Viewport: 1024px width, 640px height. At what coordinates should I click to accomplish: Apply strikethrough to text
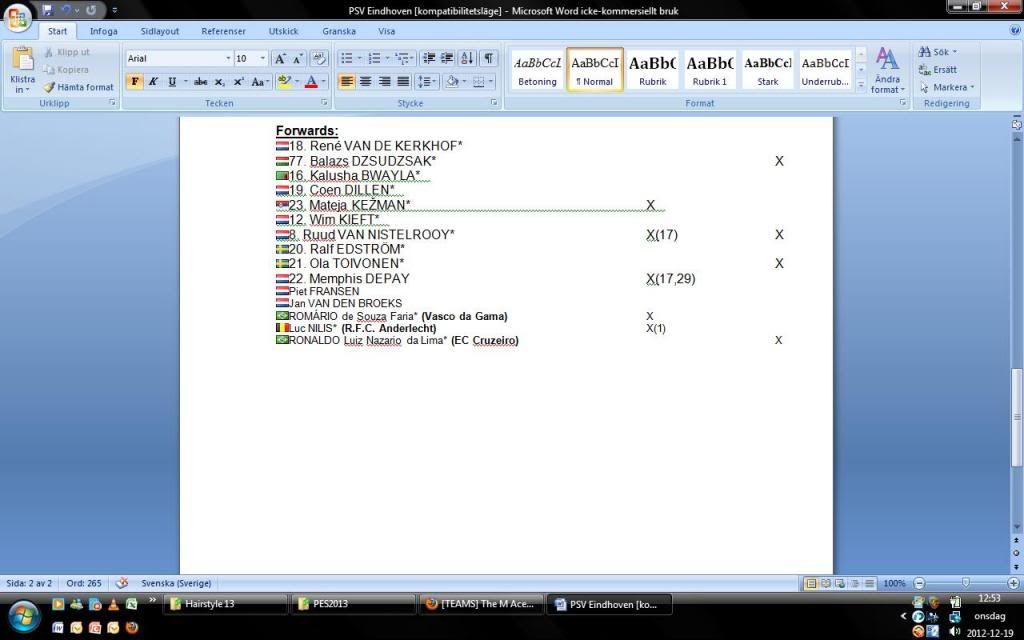pos(200,82)
